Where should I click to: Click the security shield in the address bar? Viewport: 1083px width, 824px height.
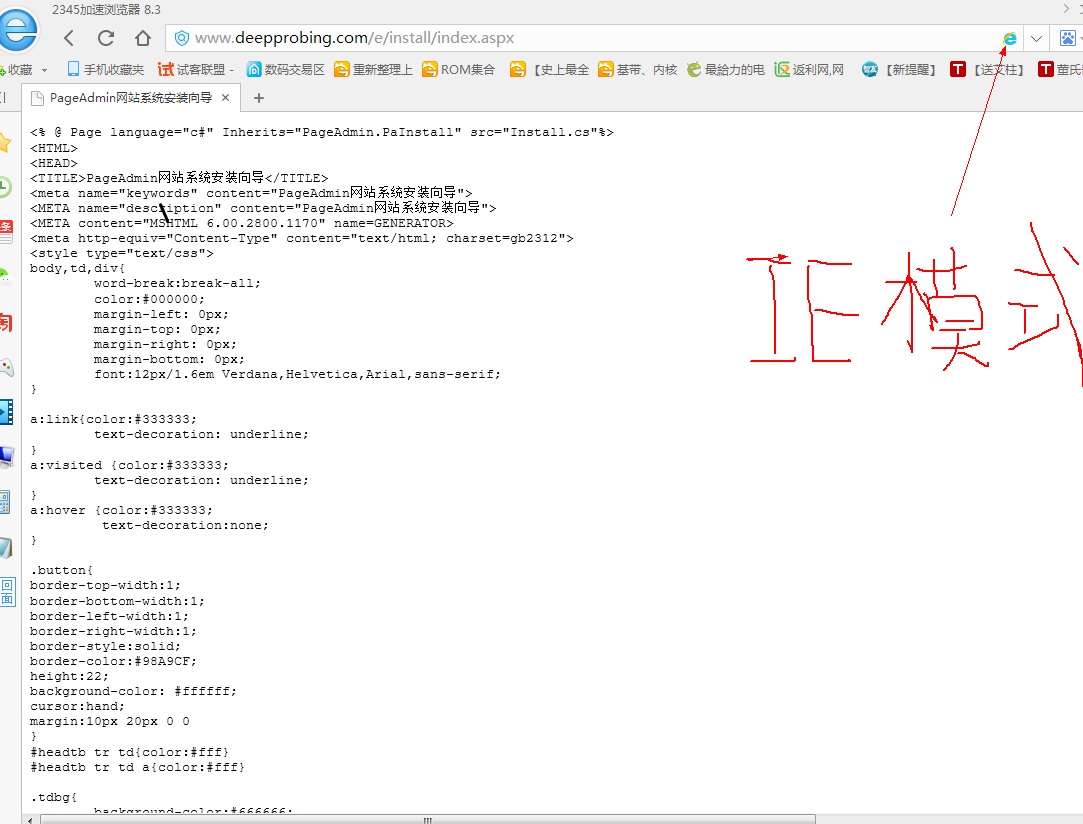(182, 38)
